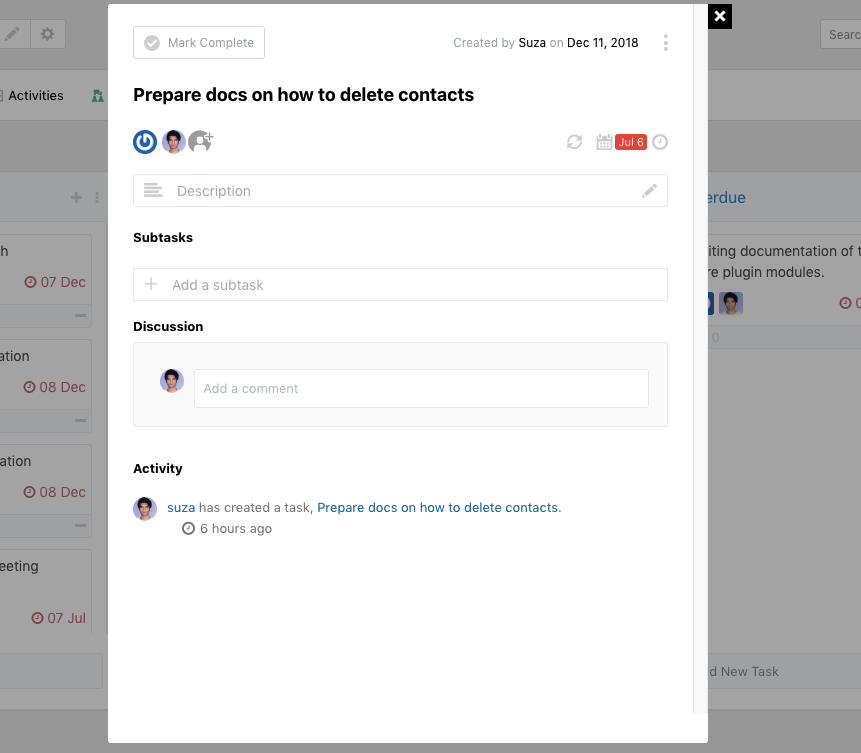Click the 07 Dec due date on background card
The width and height of the screenshot is (861, 753).
pyautogui.click(x=55, y=282)
